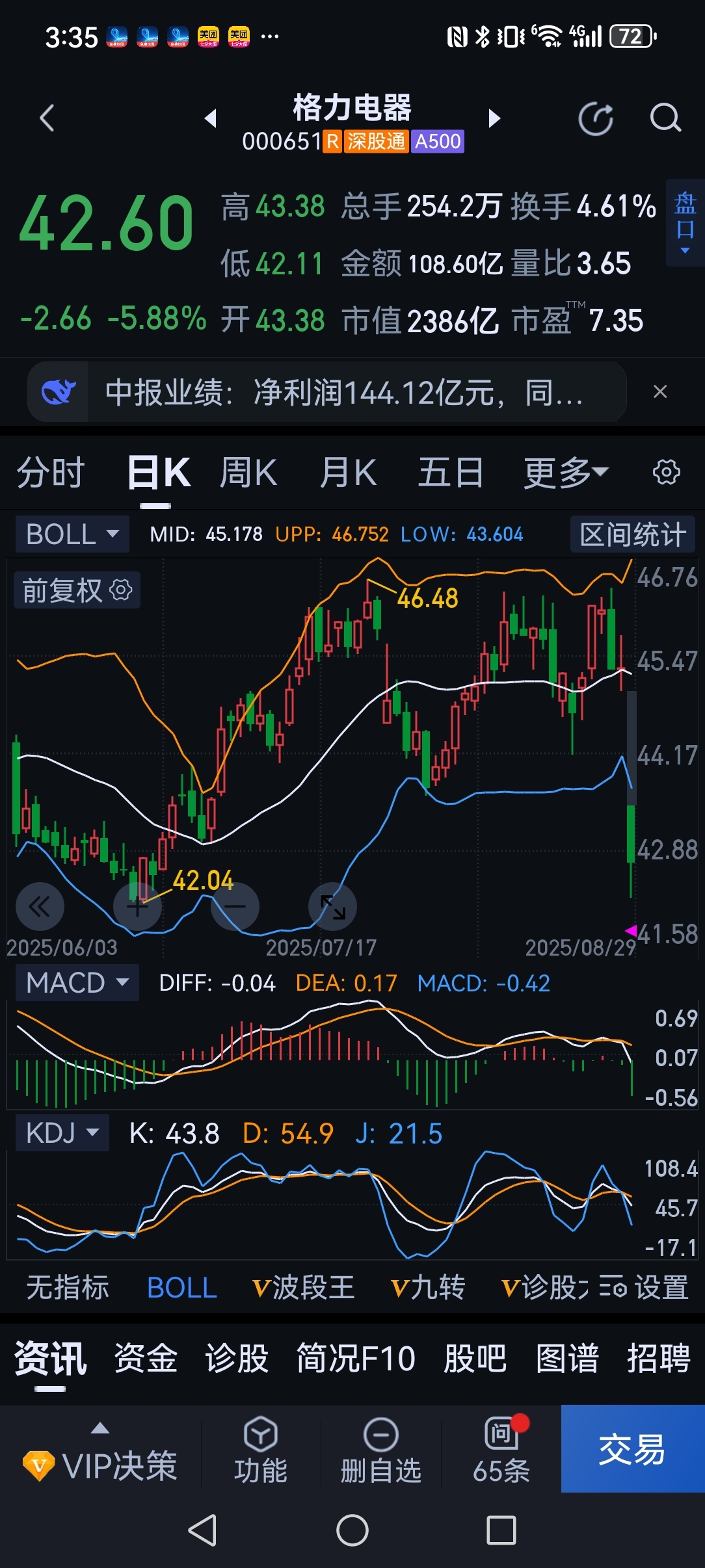Zoom in chart with plus button
The height and width of the screenshot is (1568, 705).
click(x=137, y=906)
